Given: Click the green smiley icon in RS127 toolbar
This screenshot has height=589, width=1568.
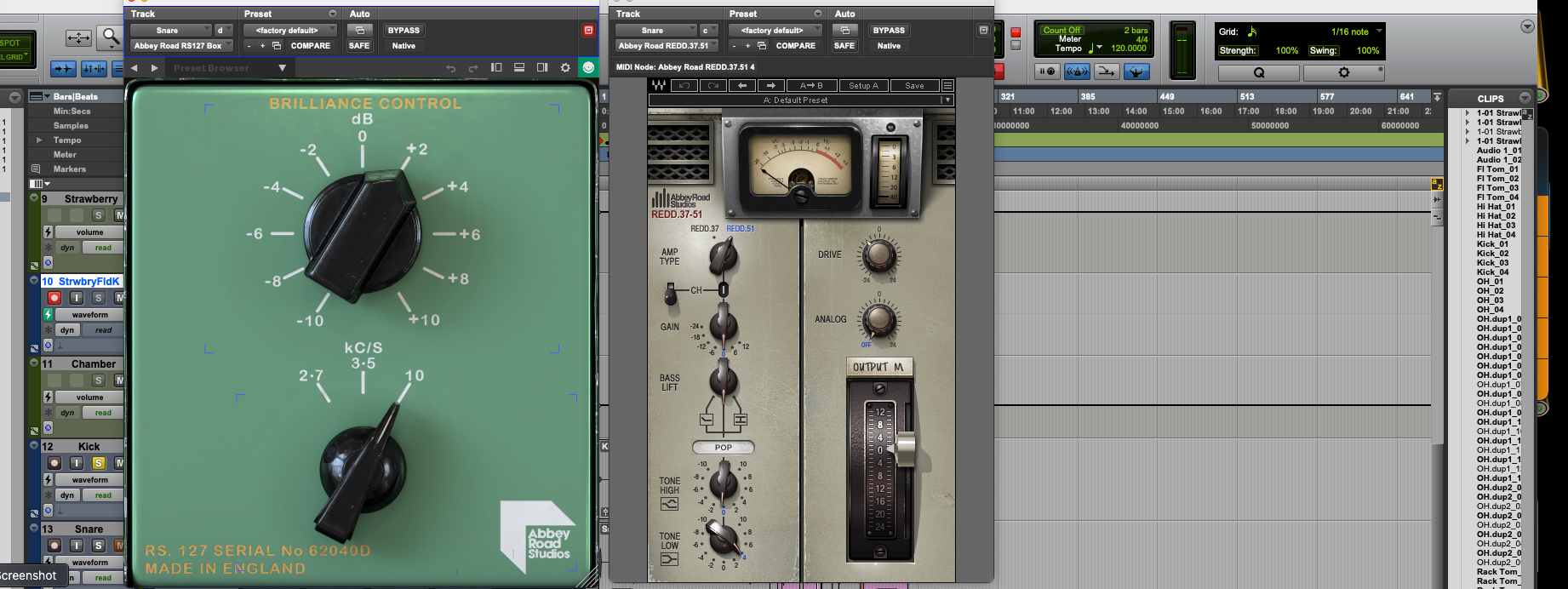Looking at the screenshot, I should [588, 67].
